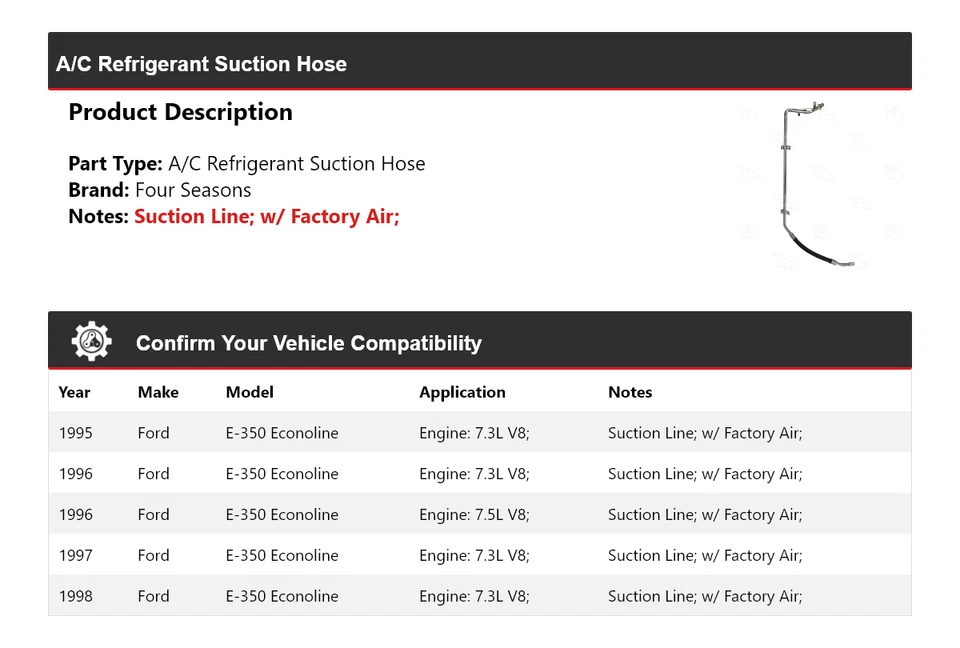960x648 pixels.
Task: Select the Product Description heading
Action: pyautogui.click(x=180, y=112)
